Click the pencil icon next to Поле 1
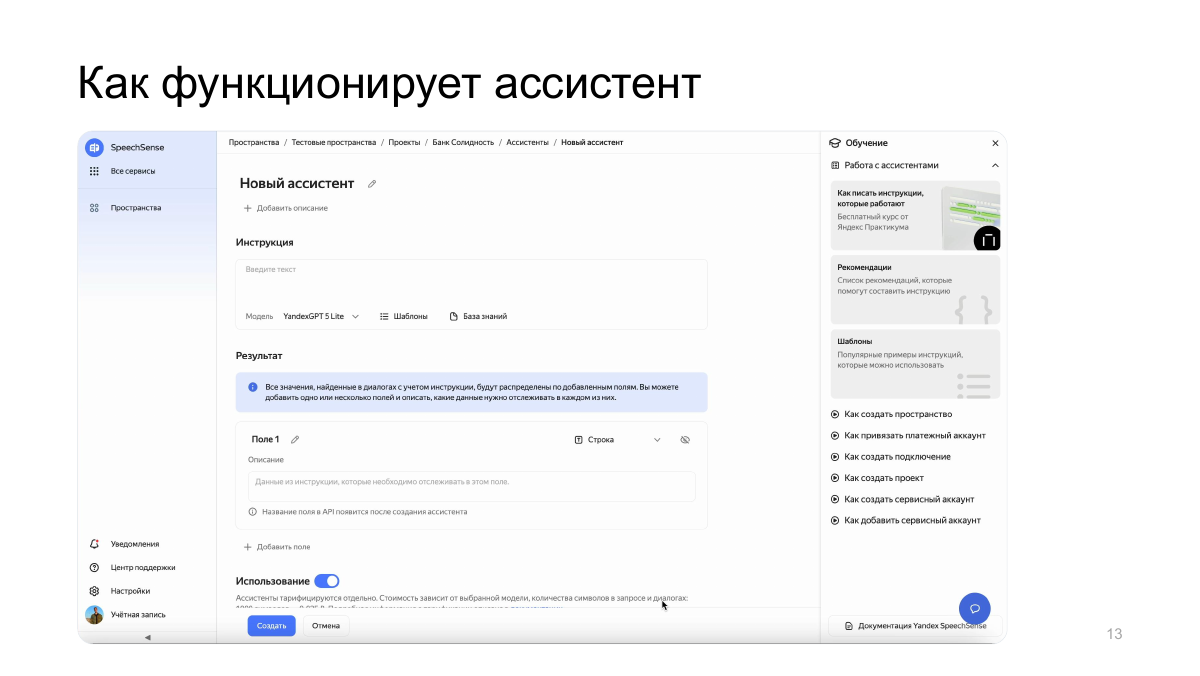This screenshot has height=676, width=1200. (295, 440)
